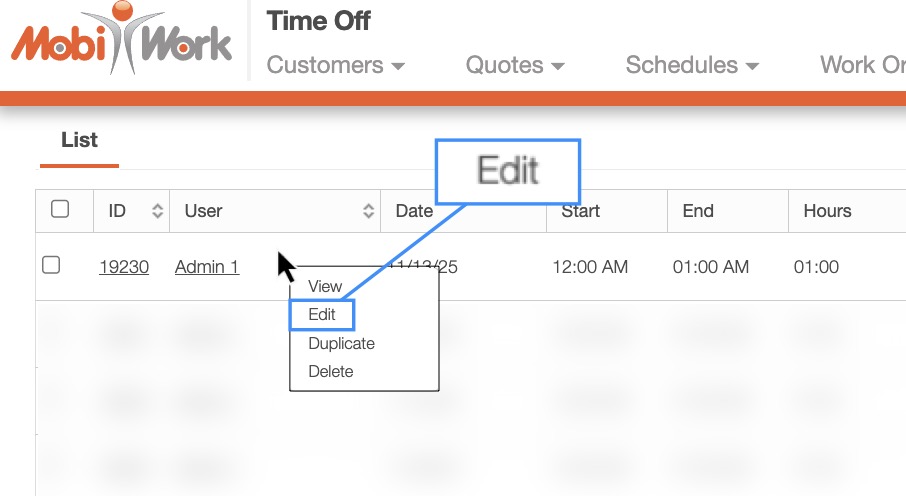Sort the list by User column arrows
The width and height of the screenshot is (906, 496).
368,211
